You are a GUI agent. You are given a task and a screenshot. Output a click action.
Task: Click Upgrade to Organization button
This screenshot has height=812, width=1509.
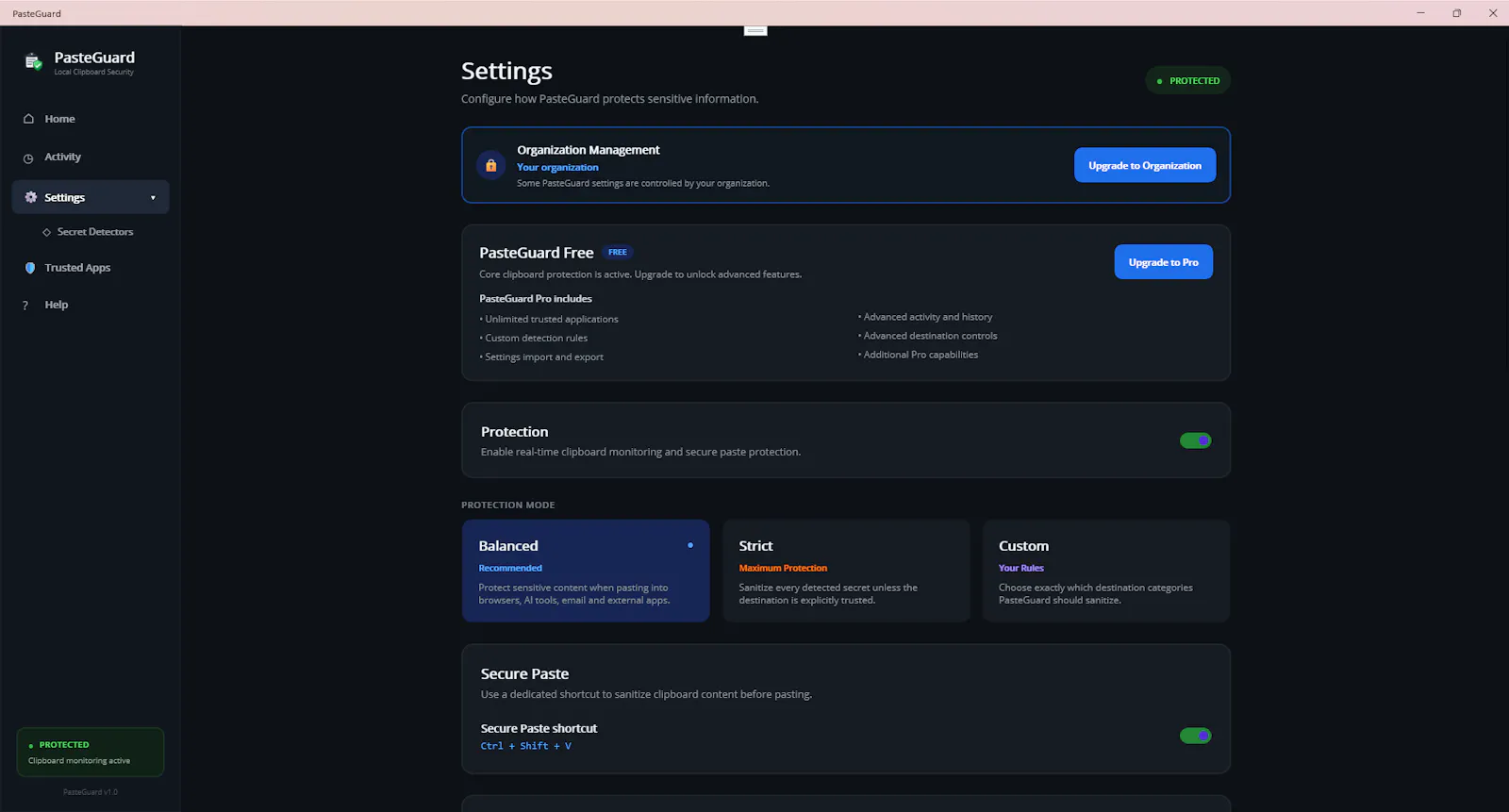(1145, 165)
